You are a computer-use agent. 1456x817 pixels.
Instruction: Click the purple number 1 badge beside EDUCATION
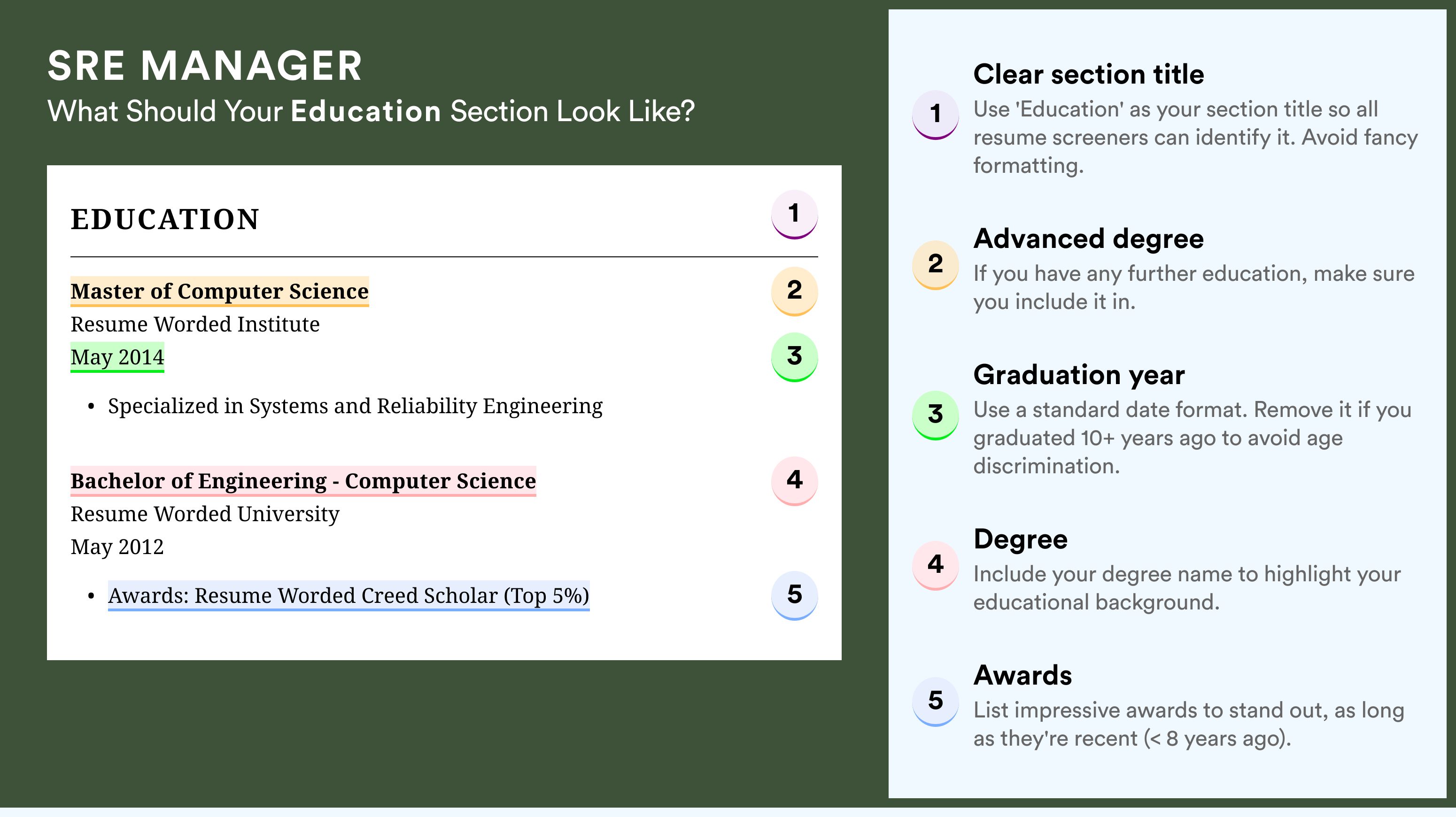click(794, 214)
